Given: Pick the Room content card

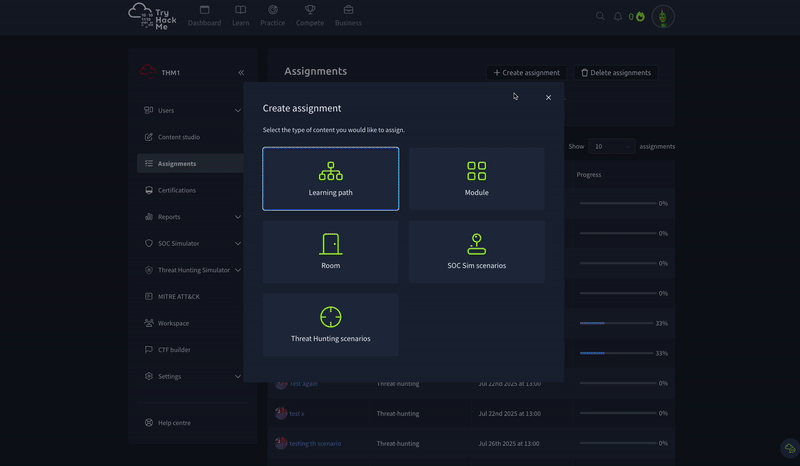Looking at the screenshot, I should [x=331, y=252].
